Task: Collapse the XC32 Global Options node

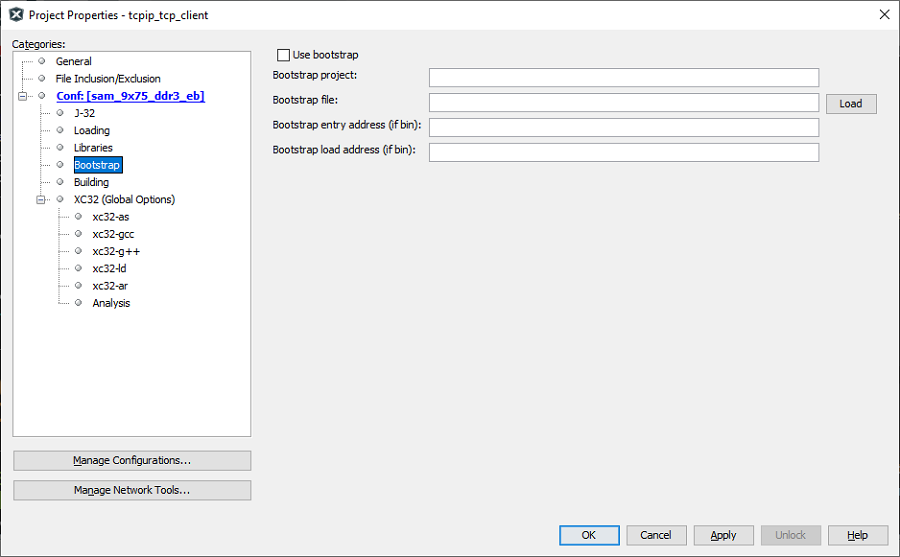Action: 41,200
